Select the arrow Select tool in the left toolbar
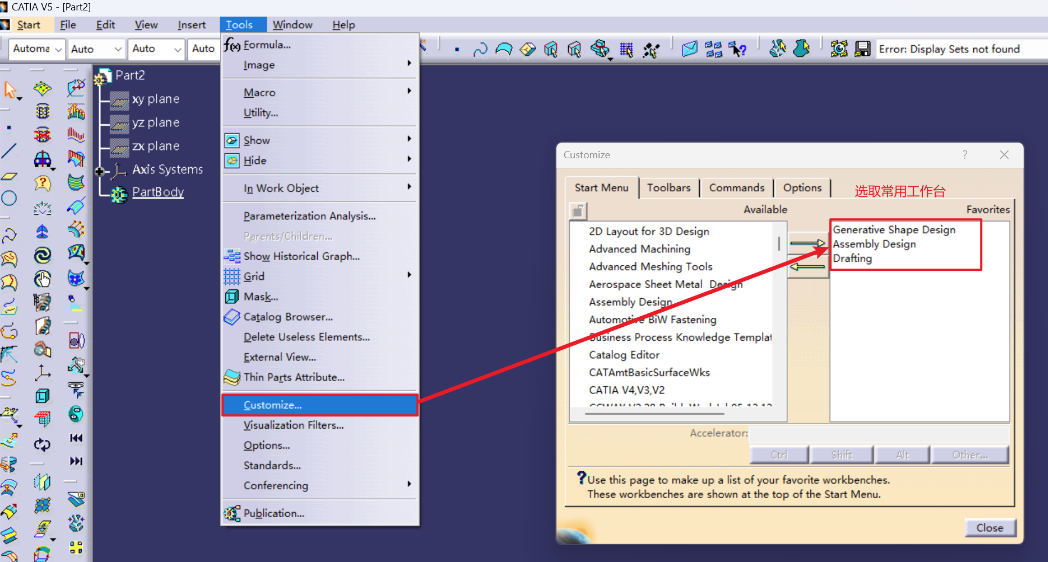 pyautogui.click(x=10, y=89)
